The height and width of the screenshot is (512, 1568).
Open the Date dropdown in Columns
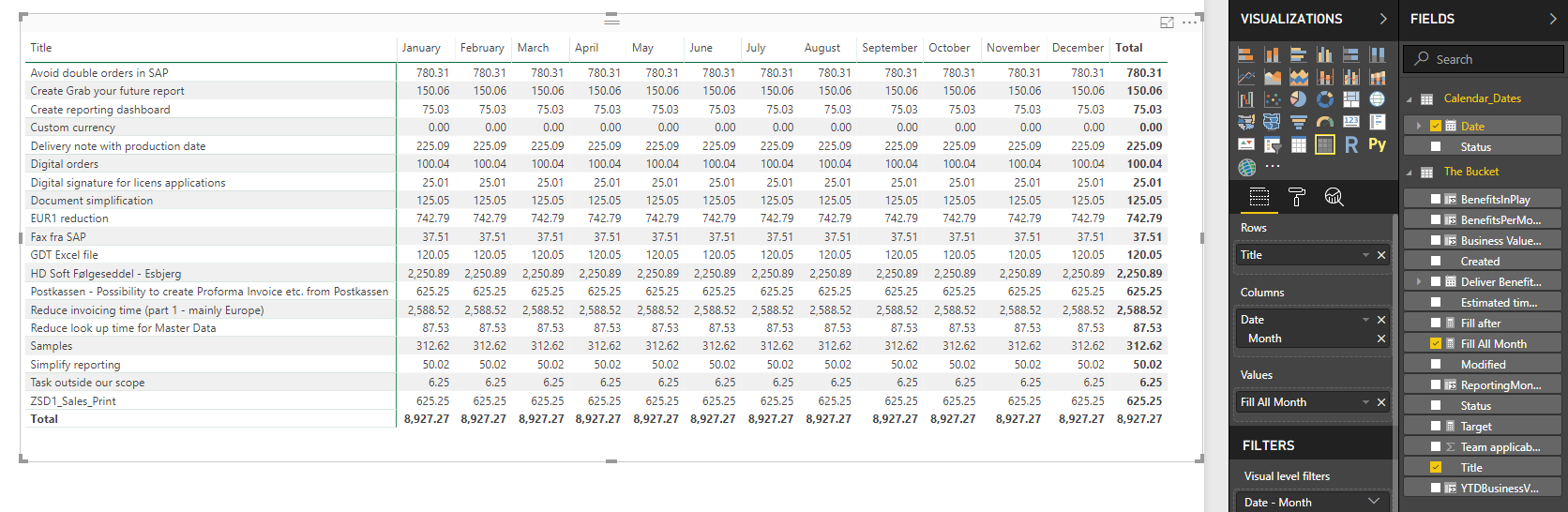1365,320
